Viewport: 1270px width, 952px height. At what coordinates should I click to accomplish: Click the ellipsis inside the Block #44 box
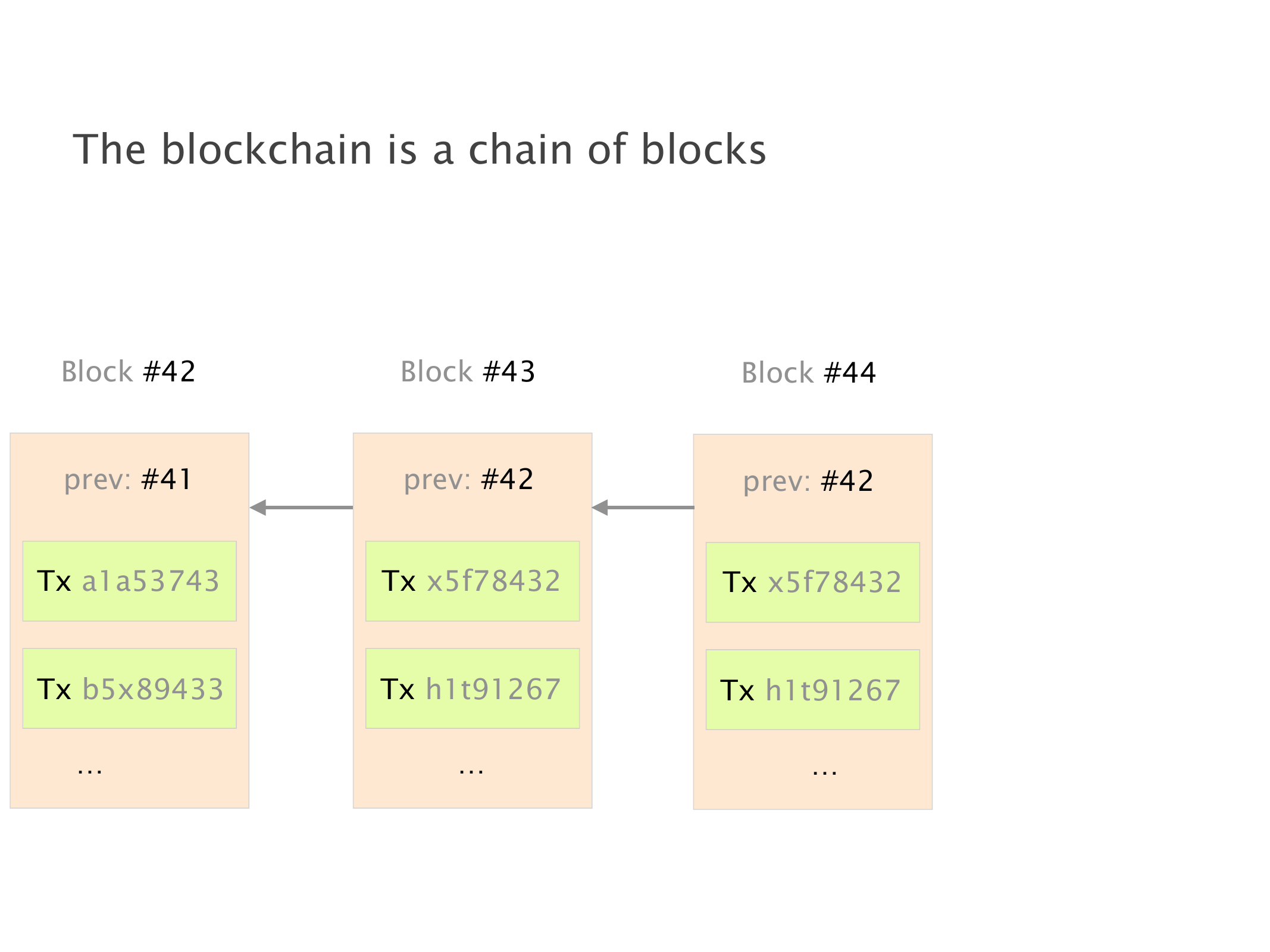(x=824, y=771)
